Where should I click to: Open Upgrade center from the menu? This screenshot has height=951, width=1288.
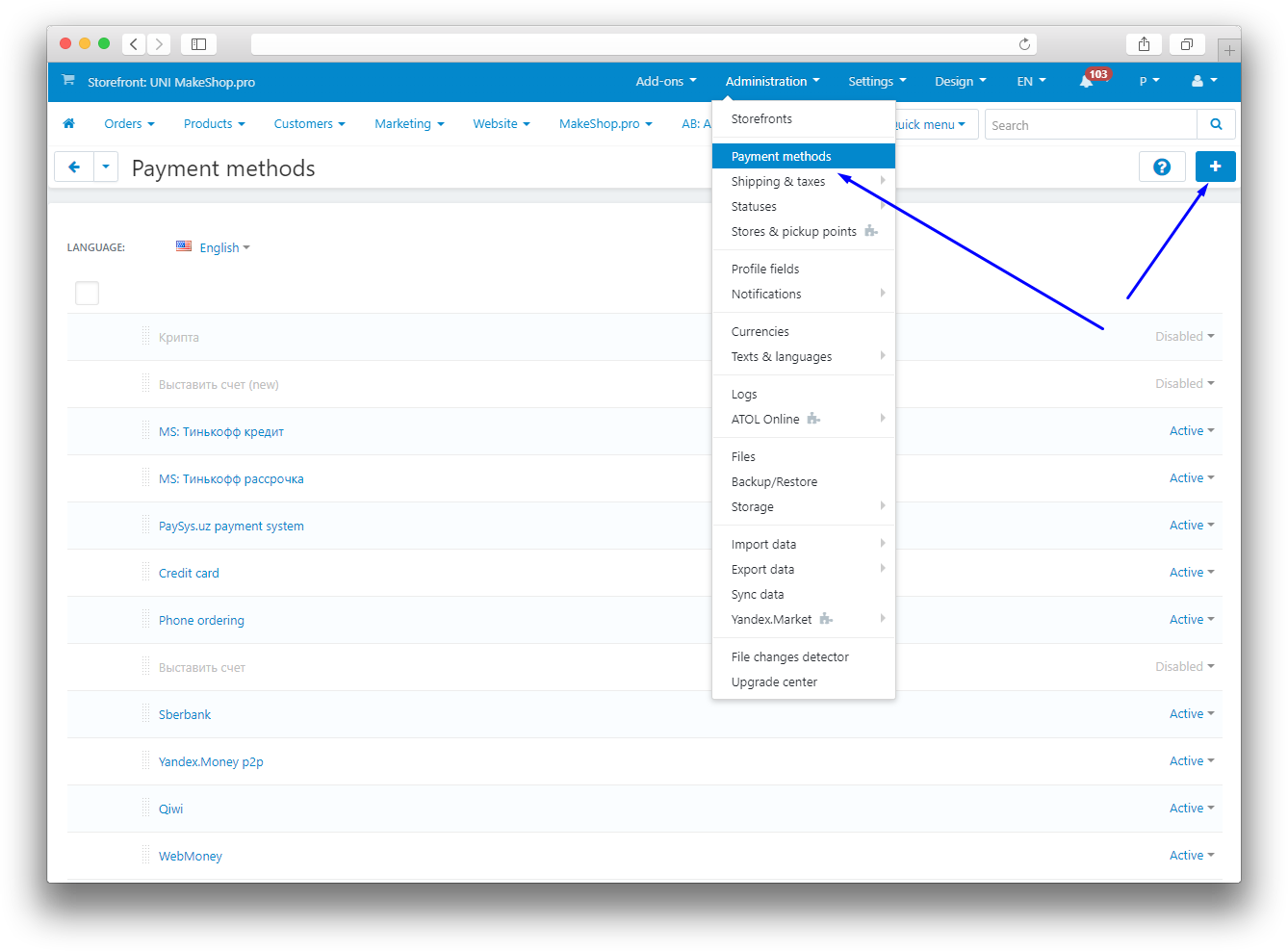click(774, 681)
